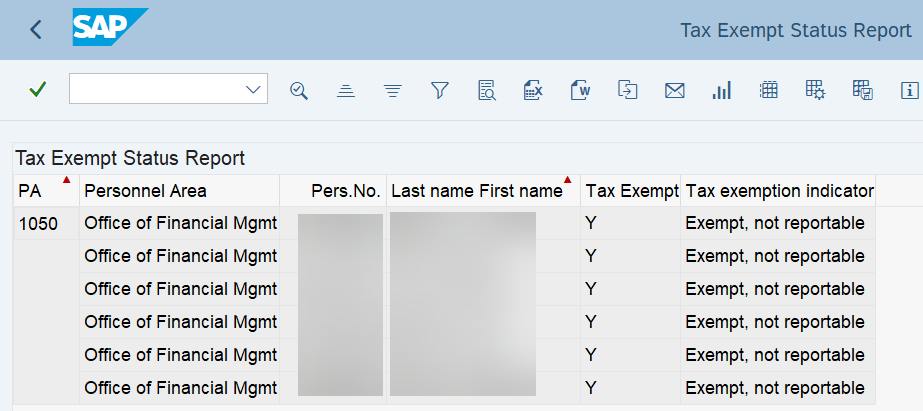
Task: Click the local file export icon
Action: click(x=627, y=90)
